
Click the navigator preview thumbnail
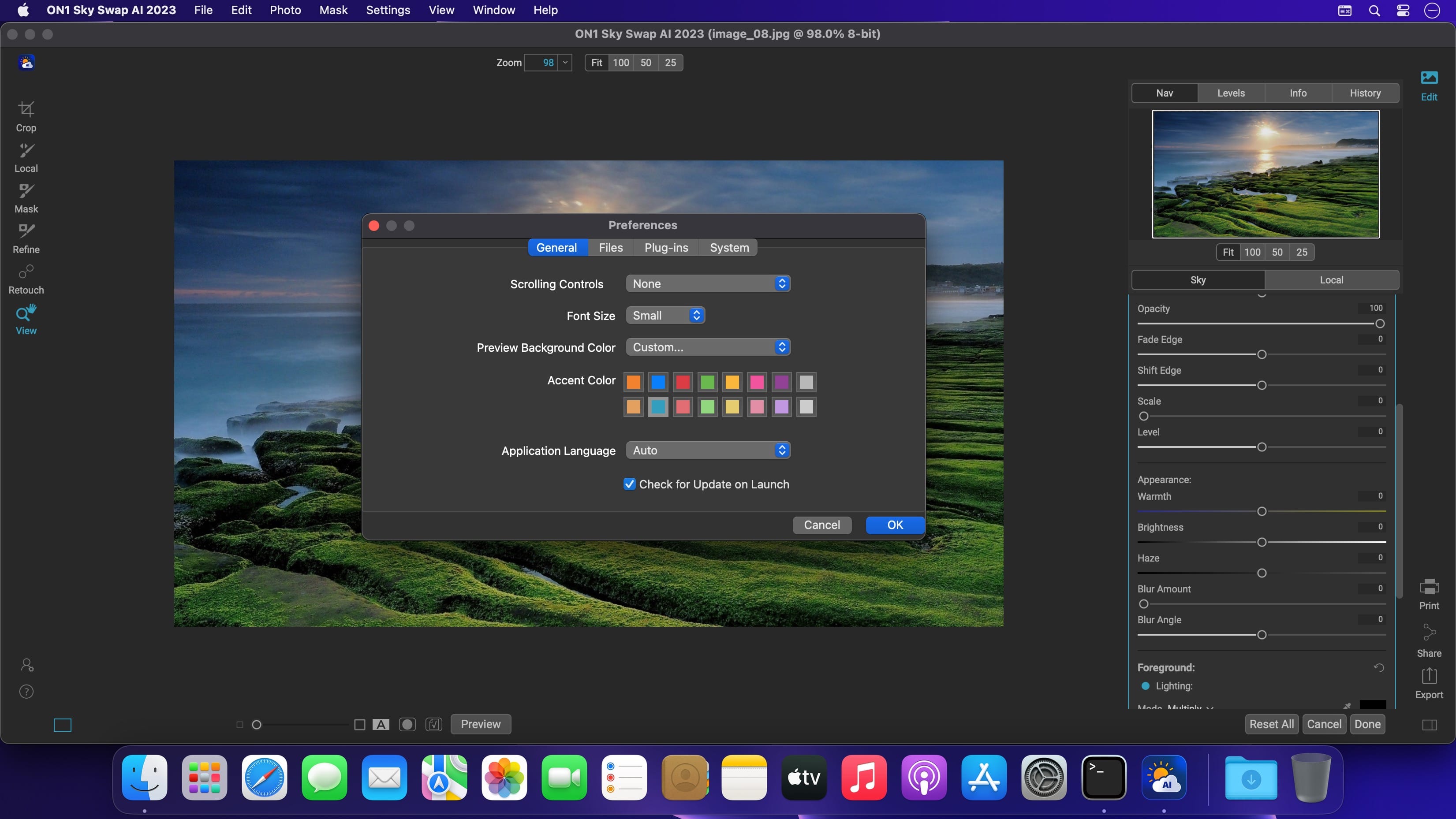1265,174
